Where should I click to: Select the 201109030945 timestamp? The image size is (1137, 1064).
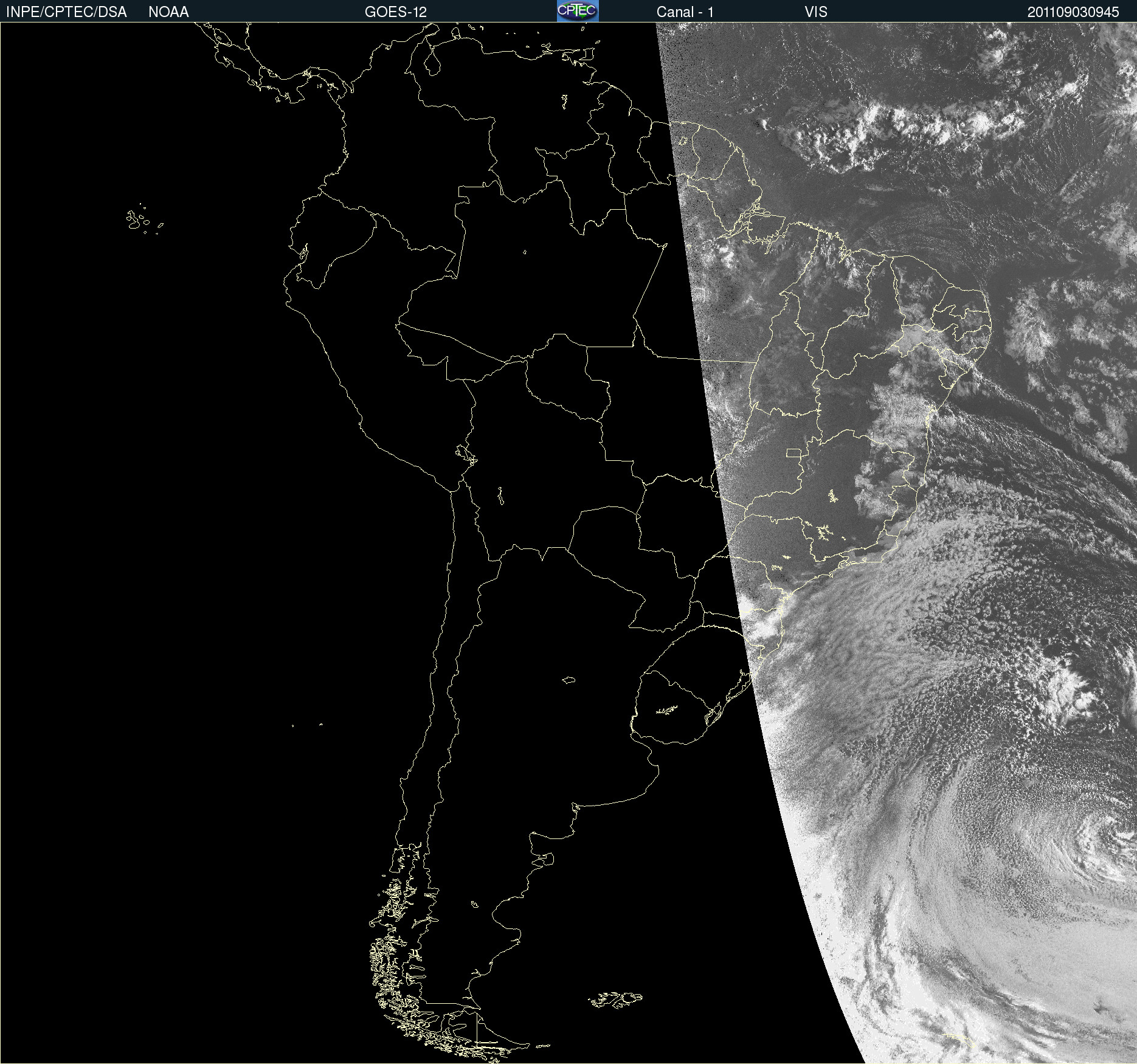pyautogui.click(x=1073, y=12)
